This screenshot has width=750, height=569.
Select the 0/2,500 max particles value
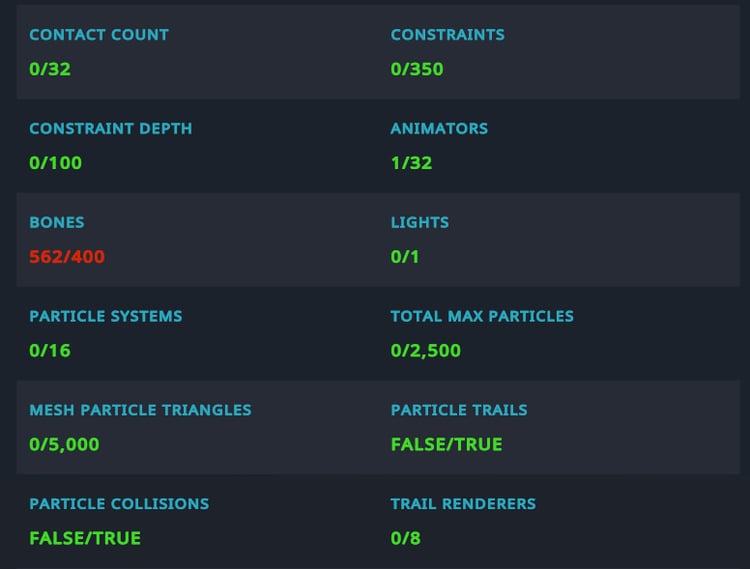[426, 351]
